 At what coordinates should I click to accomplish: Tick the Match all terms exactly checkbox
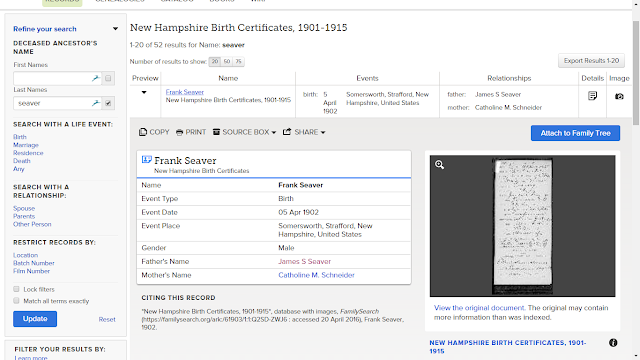(x=16, y=301)
